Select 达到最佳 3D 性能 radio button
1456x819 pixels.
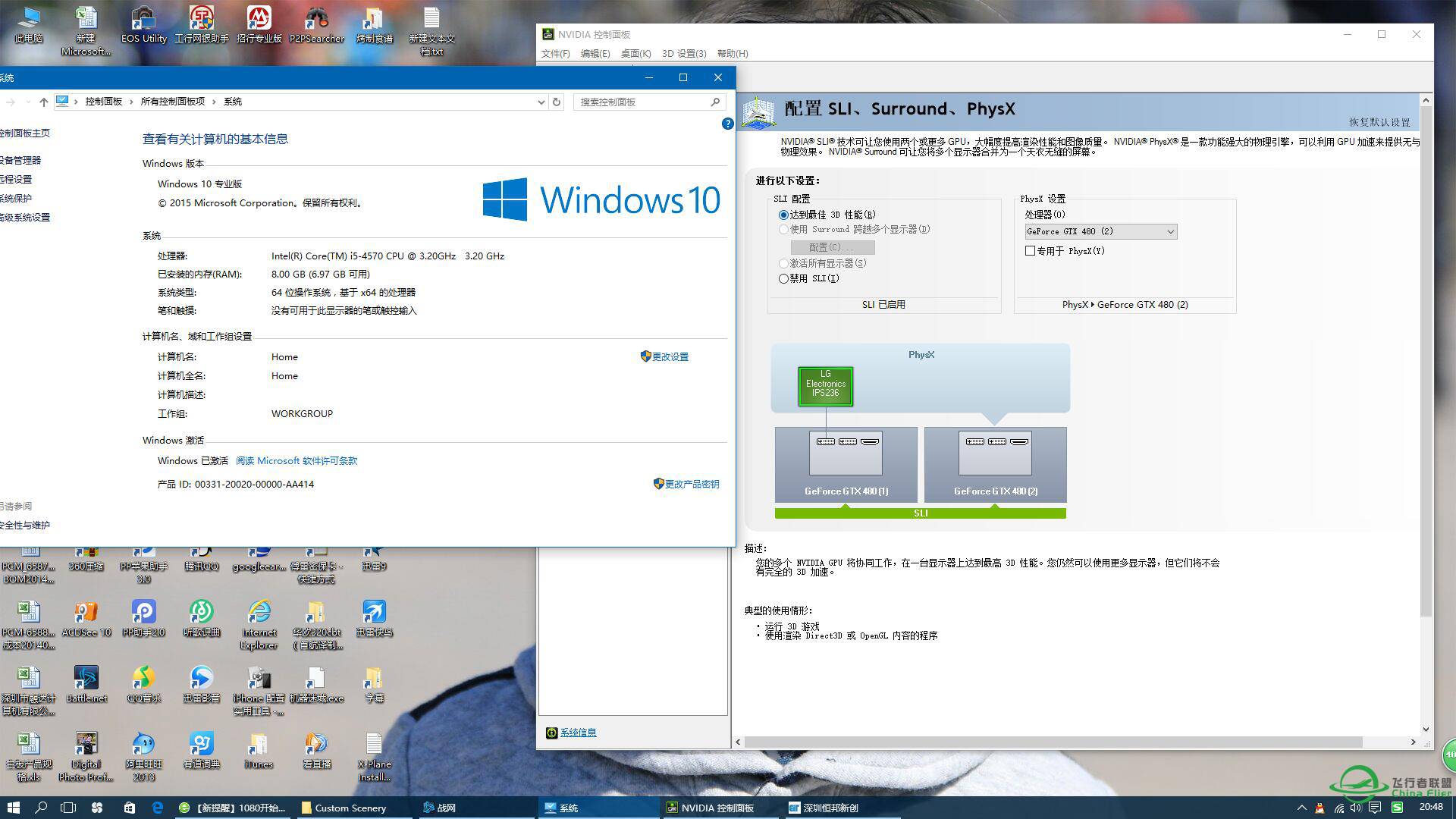point(785,214)
